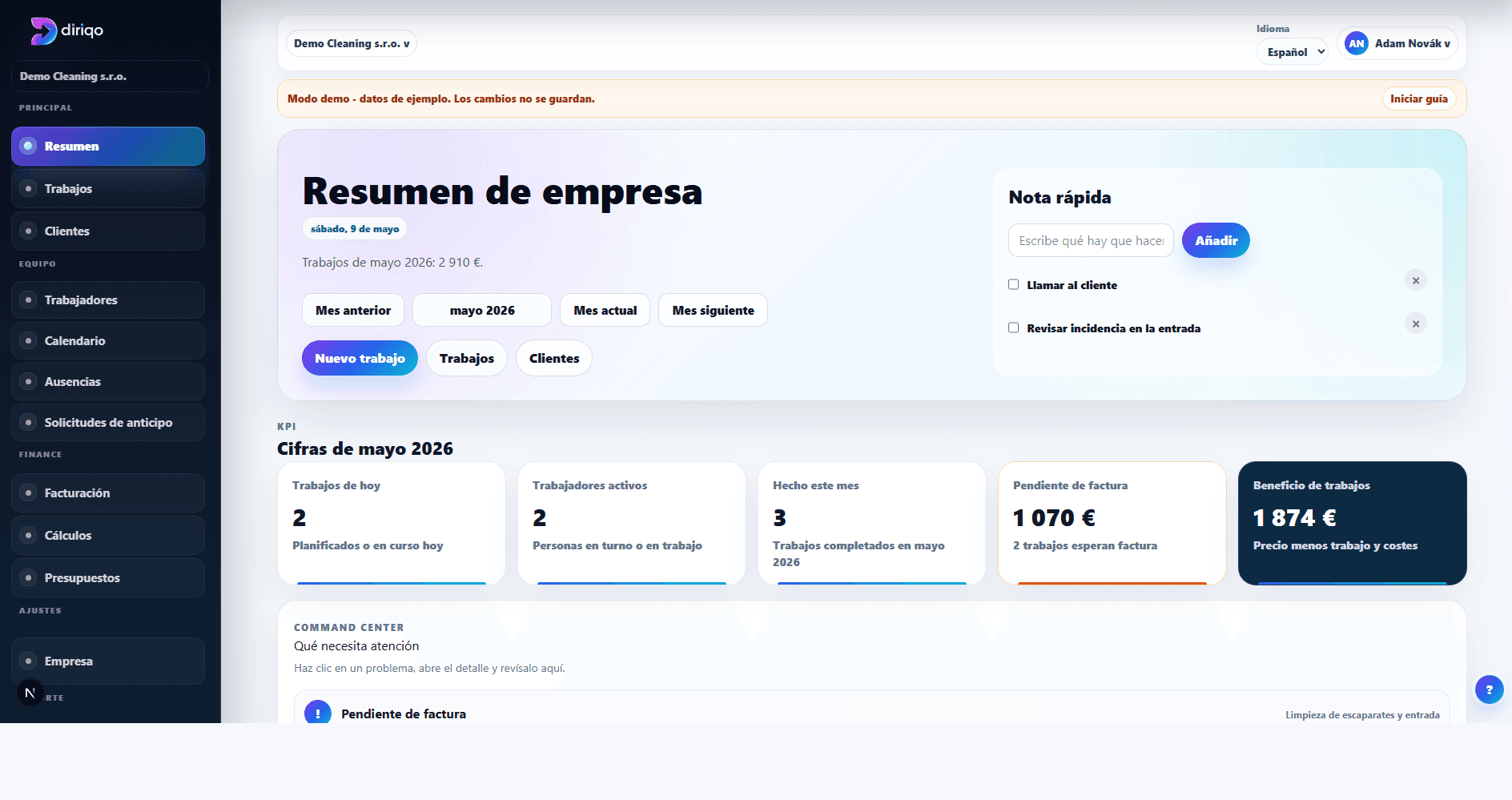Open Trabajos in the sidebar
Screen dimensions: 1512x800
tap(108, 188)
